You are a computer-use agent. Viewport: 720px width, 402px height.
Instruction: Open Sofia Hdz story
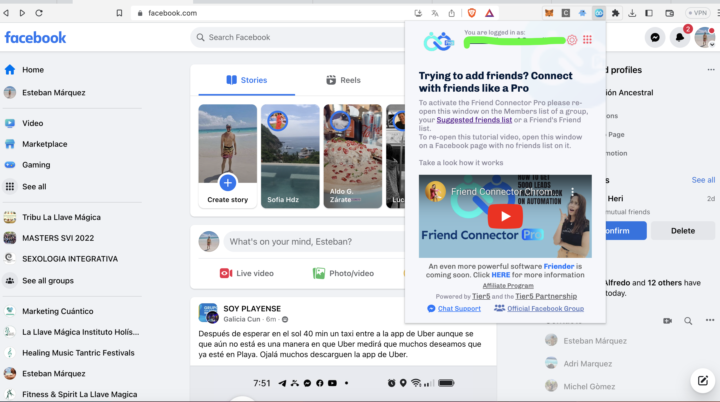[290, 156]
